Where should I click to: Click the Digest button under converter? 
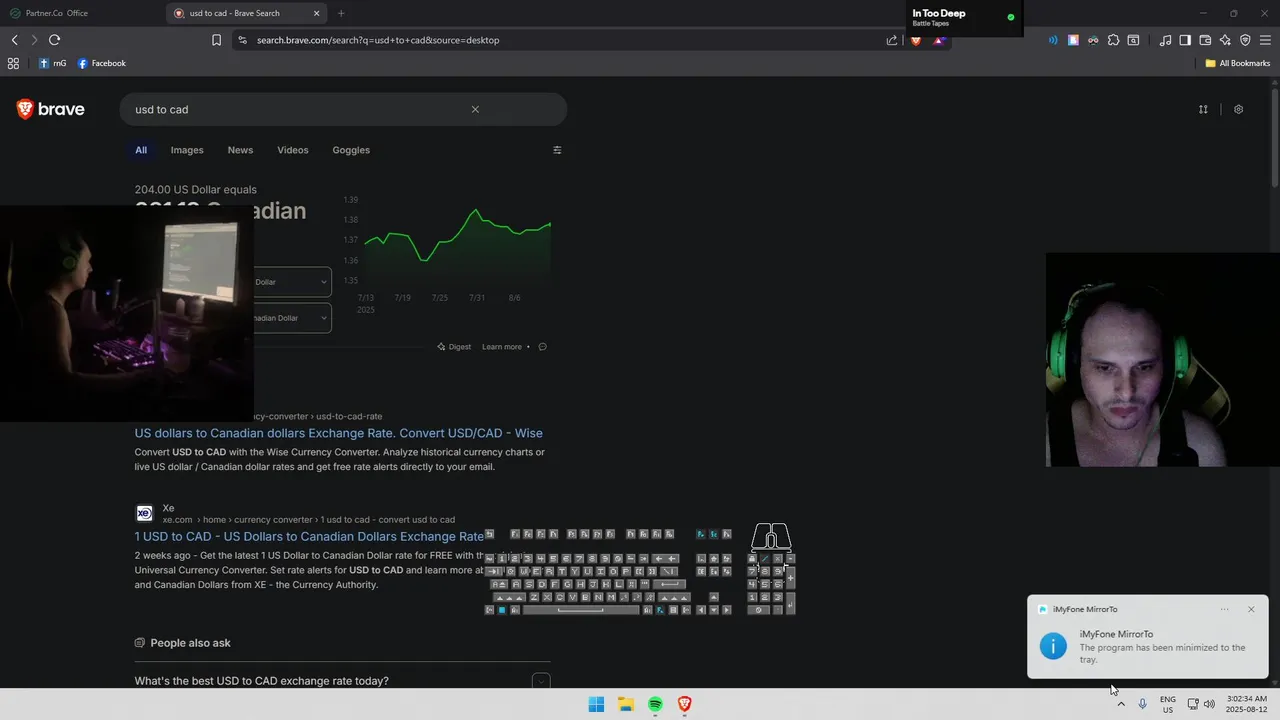tap(454, 347)
